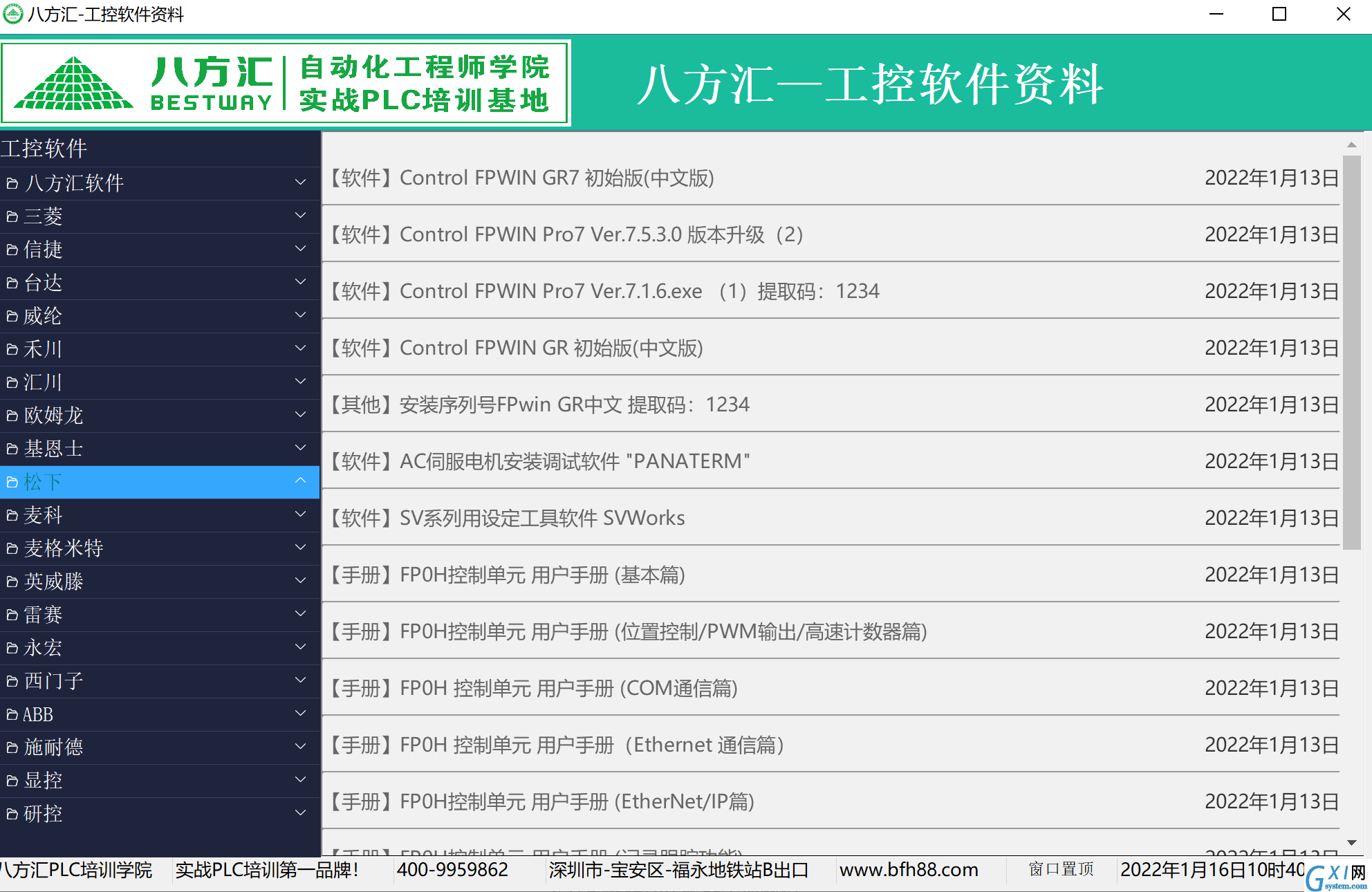The height and width of the screenshot is (892, 1372).
Task: Click the folder icon beside 雷赛
Action: coord(12,615)
